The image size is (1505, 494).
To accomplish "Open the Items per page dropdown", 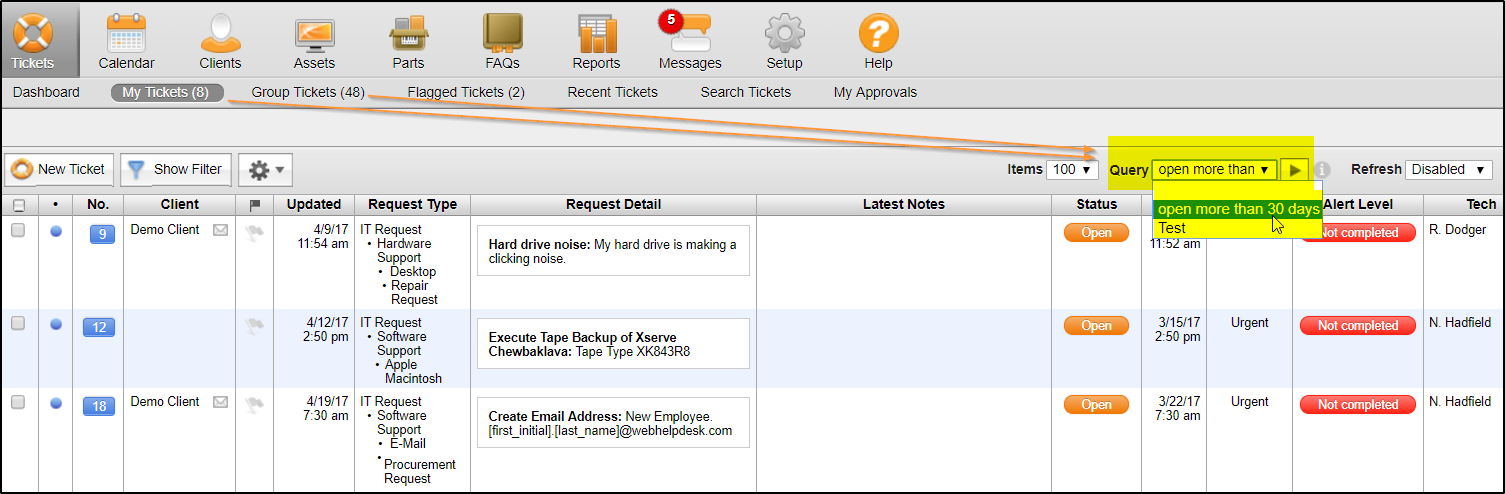I will [1073, 170].
